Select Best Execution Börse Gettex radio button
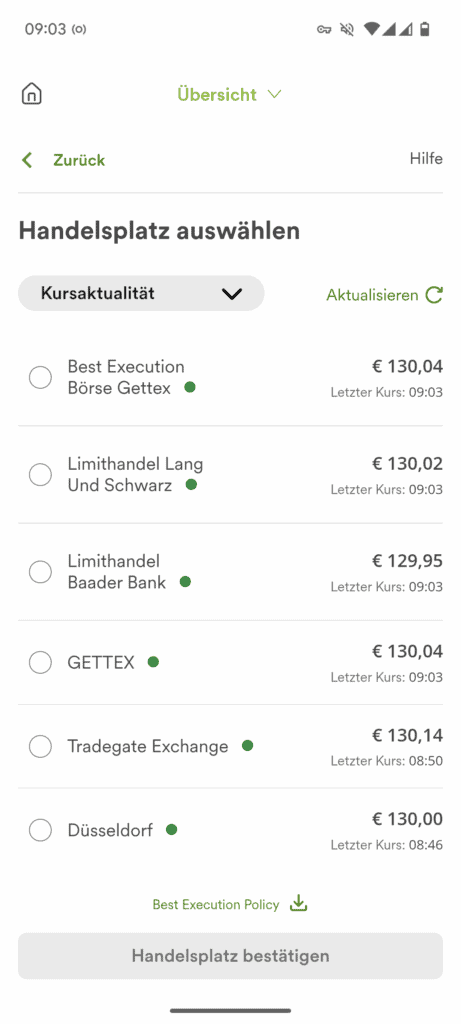The height and width of the screenshot is (1024, 461). click(40, 377)
